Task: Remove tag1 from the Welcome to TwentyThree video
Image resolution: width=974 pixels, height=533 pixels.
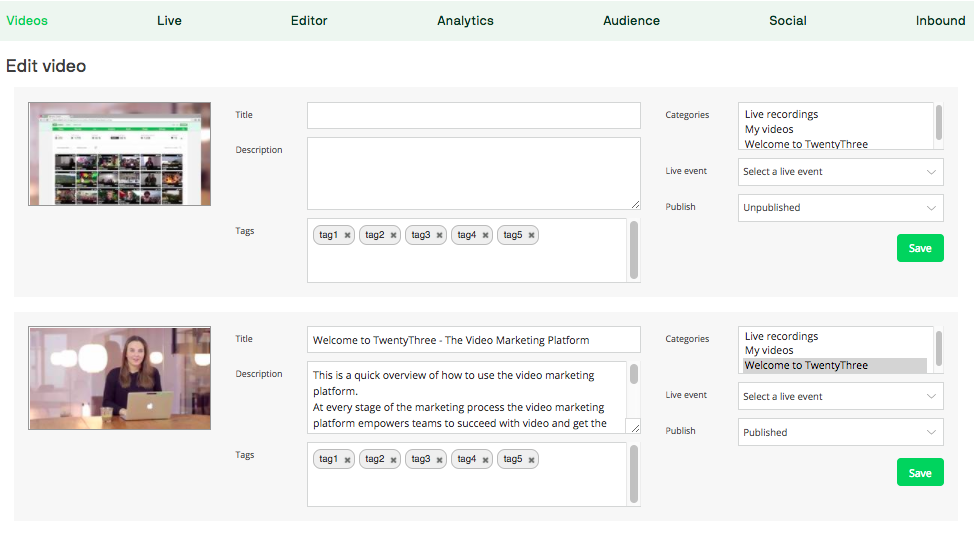Action: (x=347, y=460)
